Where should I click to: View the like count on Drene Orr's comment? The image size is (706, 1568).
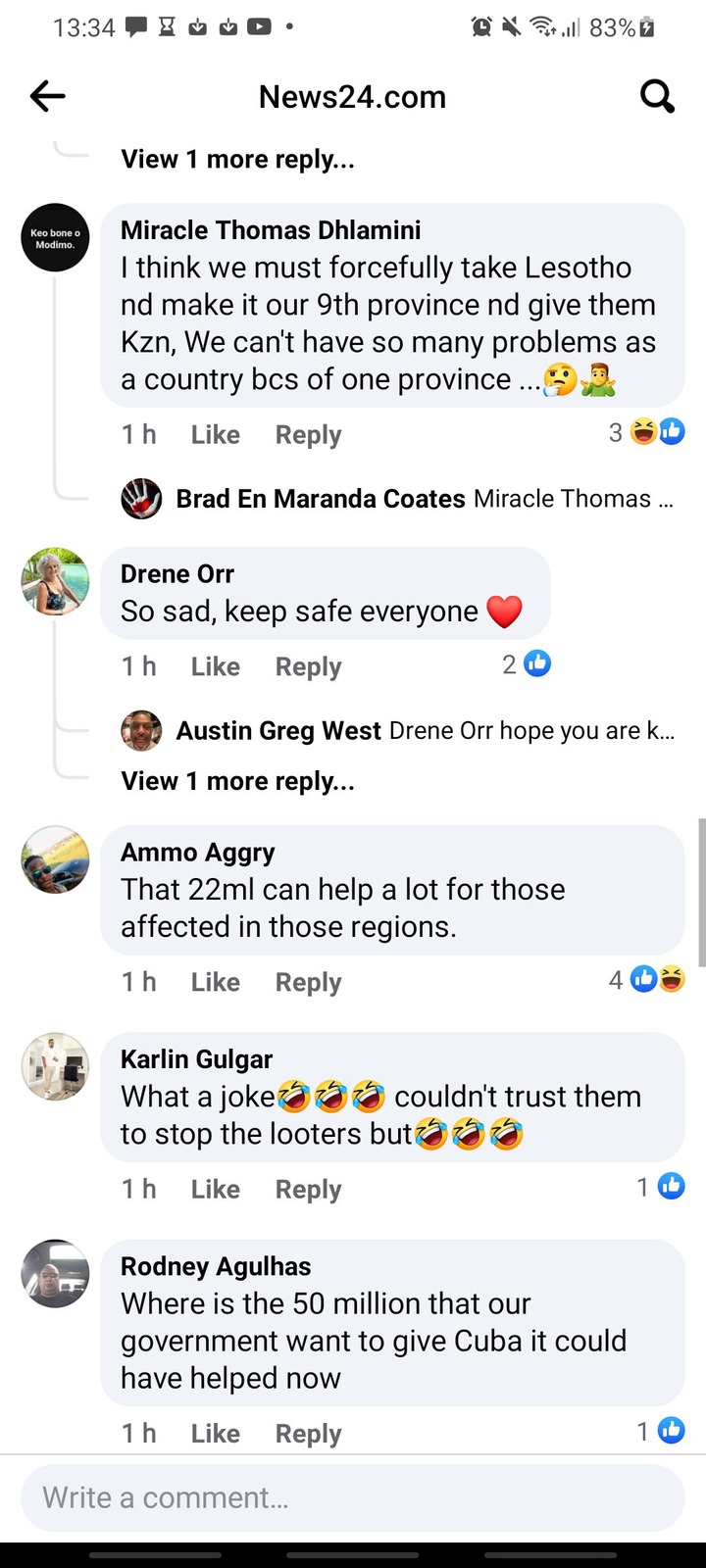[x=527, y=664]
